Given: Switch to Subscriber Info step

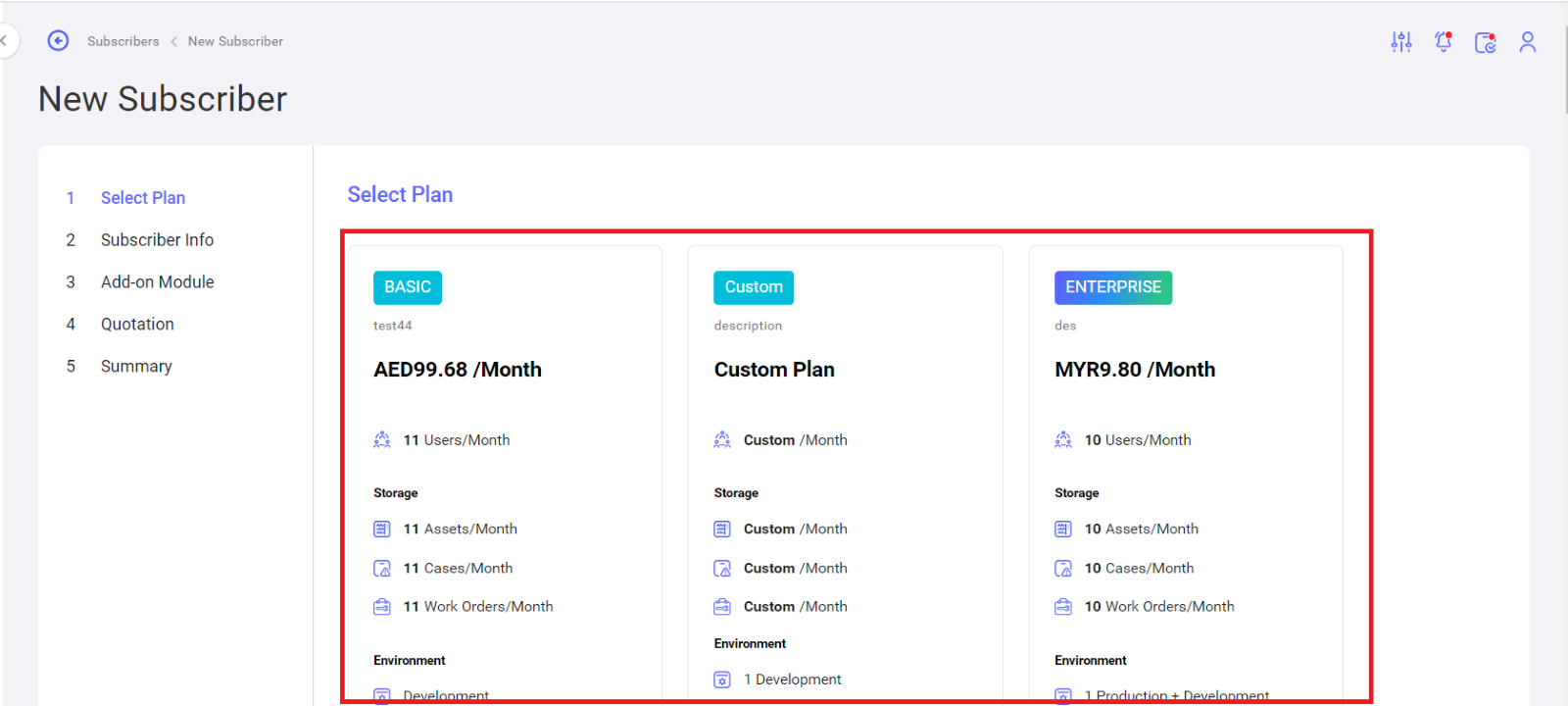Looking at the screenshot, I should [x=157, y=240].
